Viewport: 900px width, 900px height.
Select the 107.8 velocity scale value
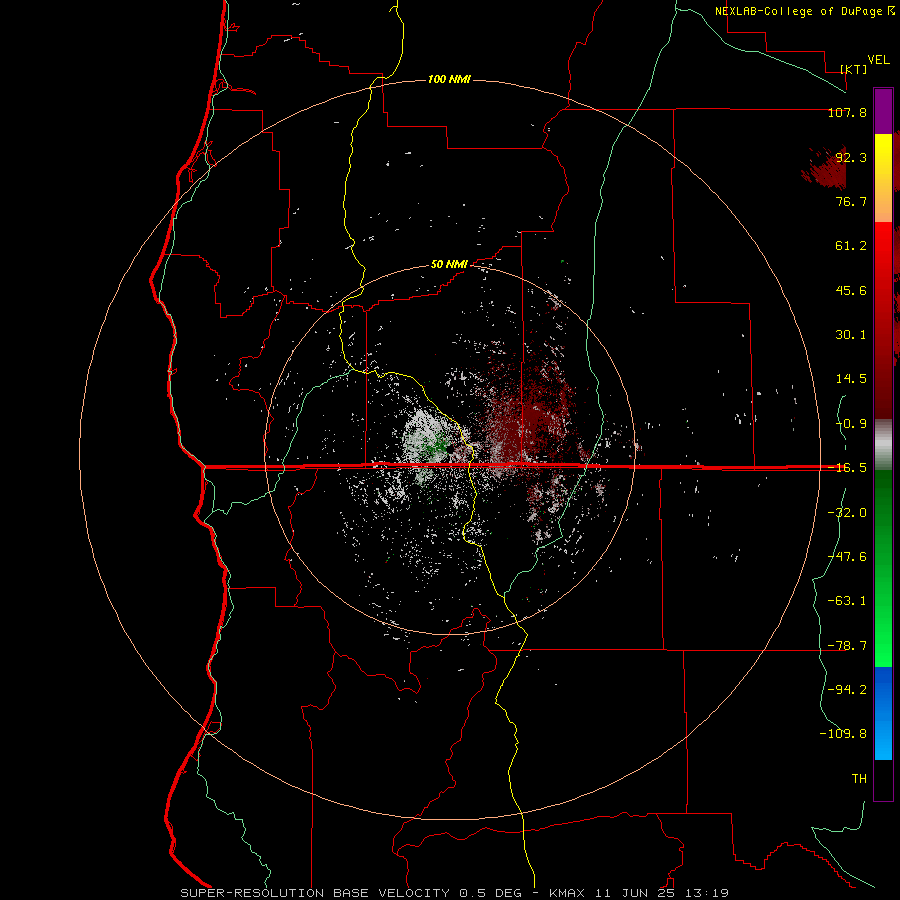tap(847, 113)
